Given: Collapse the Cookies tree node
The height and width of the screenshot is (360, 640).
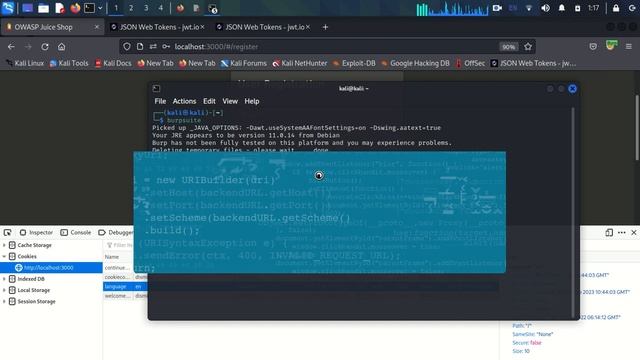Looking at the screenshot, I should tap(4, 256).
